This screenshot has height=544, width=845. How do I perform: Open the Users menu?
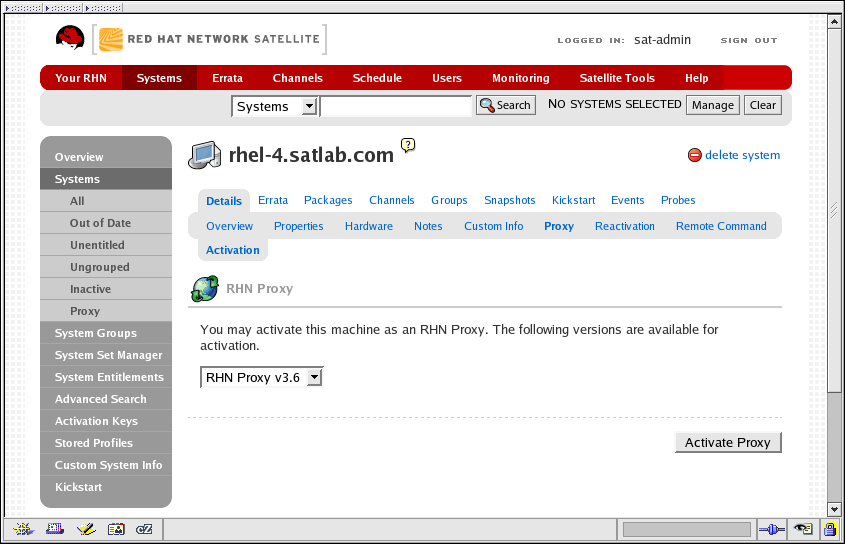(x=447, y=78)
